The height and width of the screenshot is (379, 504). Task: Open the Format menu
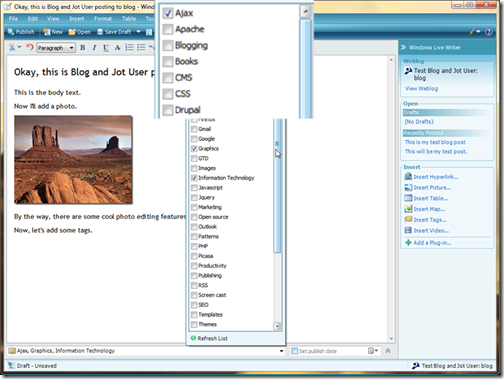[x=103, y=19]
